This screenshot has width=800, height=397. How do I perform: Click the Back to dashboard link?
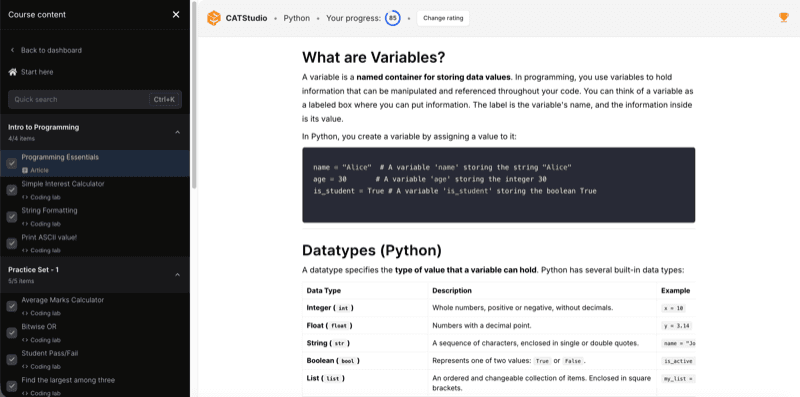(x=51, y=50)
